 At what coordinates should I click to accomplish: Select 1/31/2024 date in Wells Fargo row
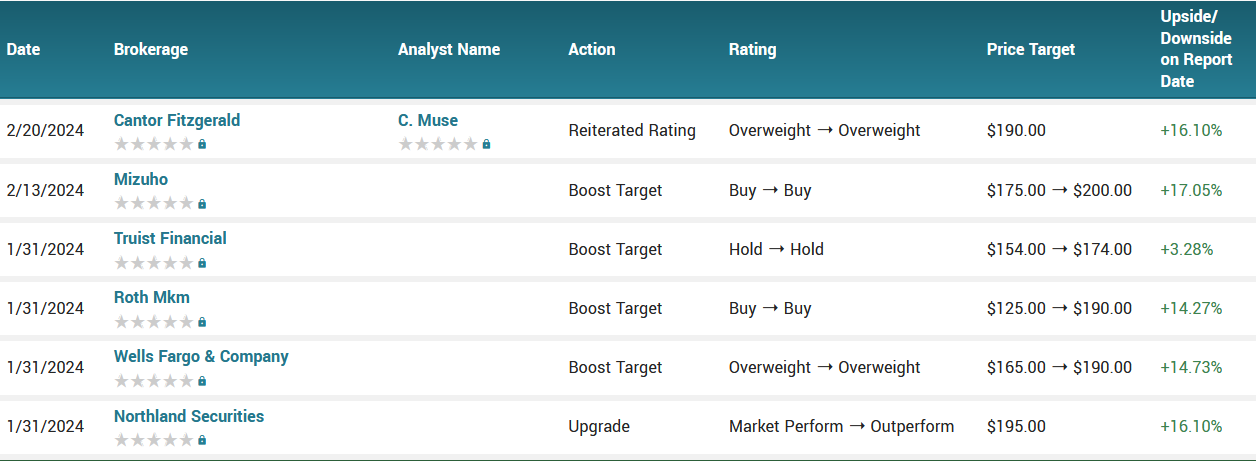(45, 367)
